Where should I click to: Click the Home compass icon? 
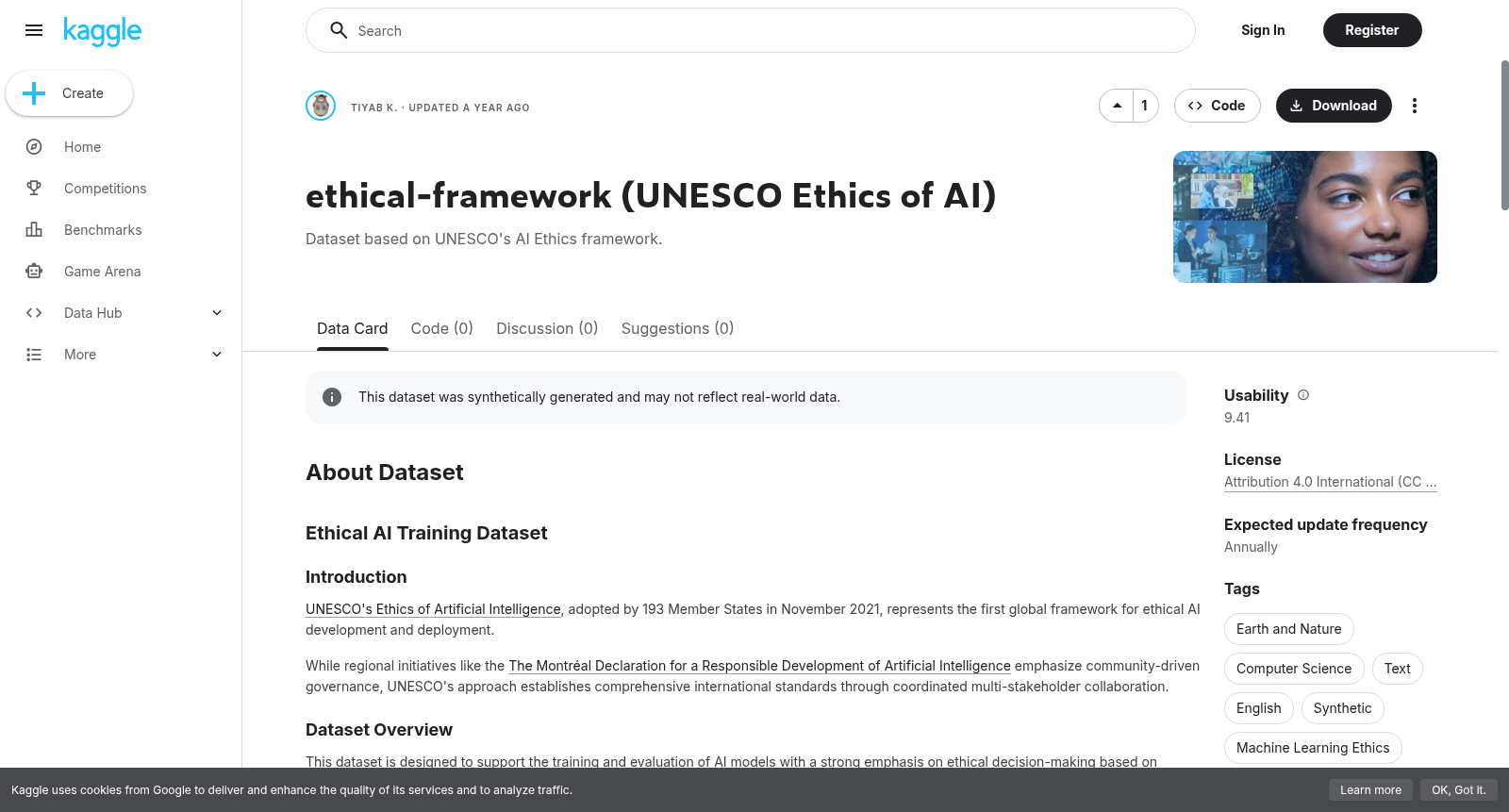coord(34,147)
